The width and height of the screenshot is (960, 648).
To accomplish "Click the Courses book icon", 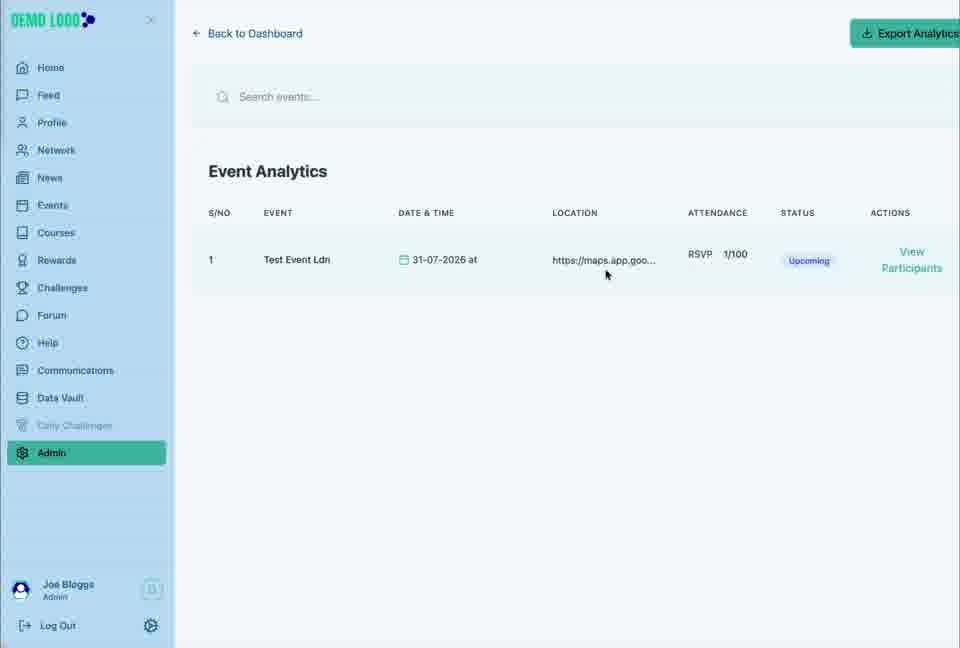I will (22, 233).
